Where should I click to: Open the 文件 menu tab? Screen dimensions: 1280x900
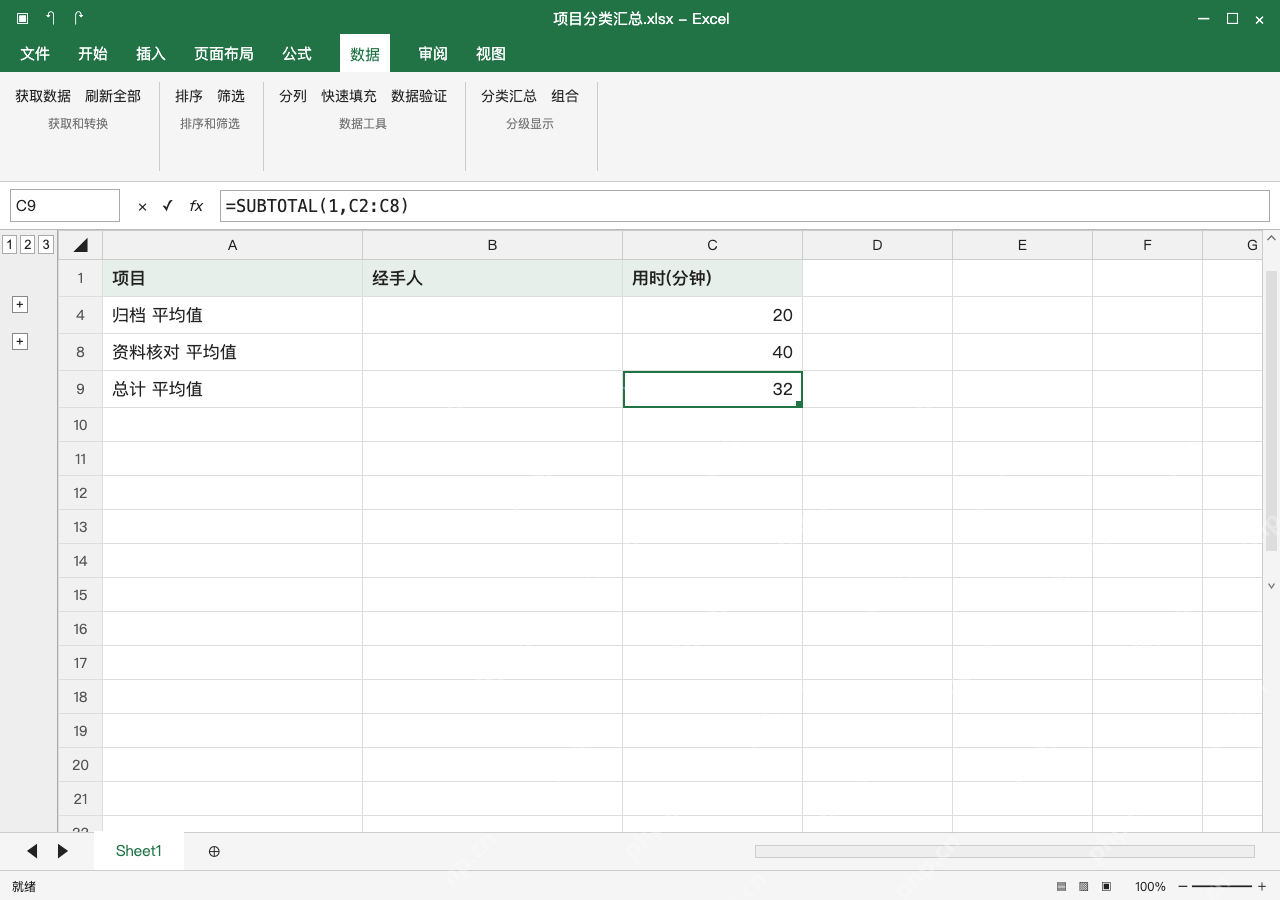(35, 54)
